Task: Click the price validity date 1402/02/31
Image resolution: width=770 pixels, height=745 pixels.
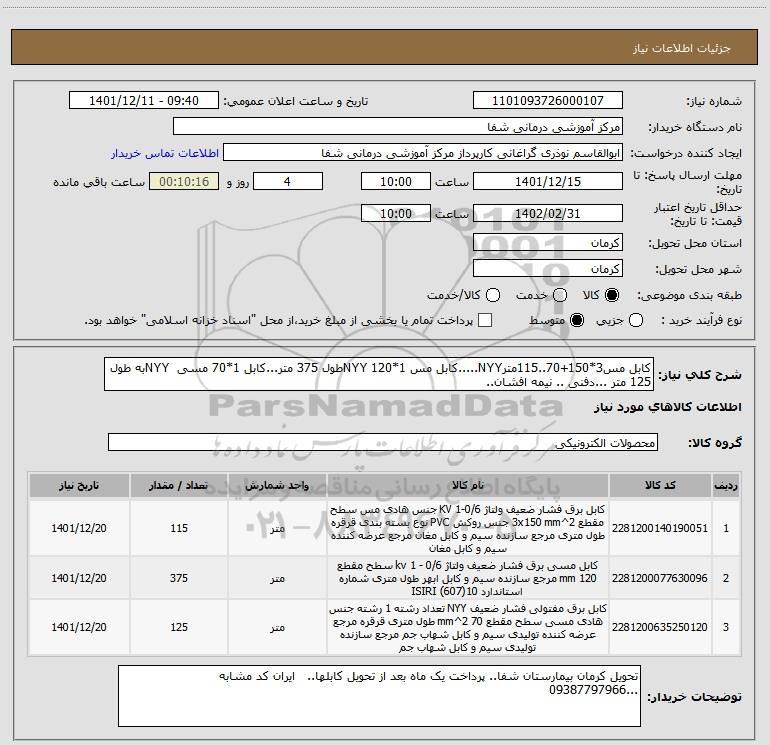Action: pyautogui.click(x=548, y=213)
